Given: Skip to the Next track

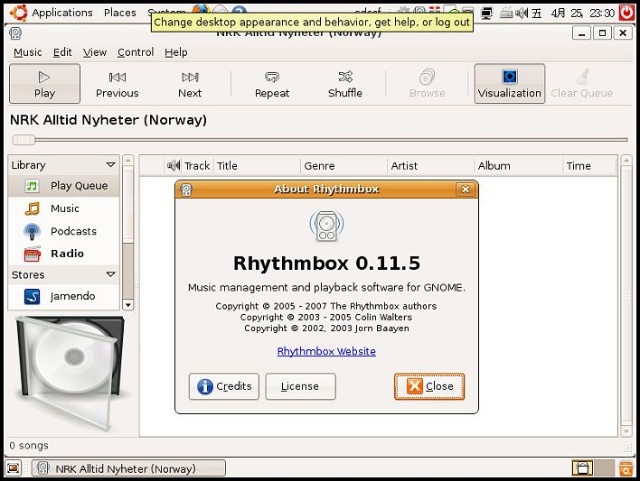Looking at the screenshot, I should click(x=190, y=84).
